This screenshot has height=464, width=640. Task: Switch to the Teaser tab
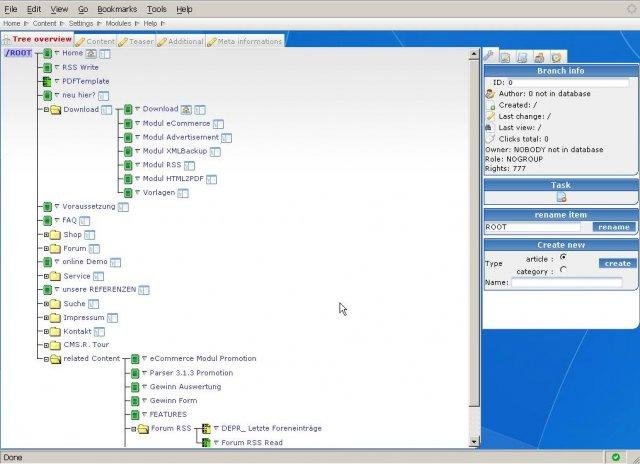click(136, 41)
